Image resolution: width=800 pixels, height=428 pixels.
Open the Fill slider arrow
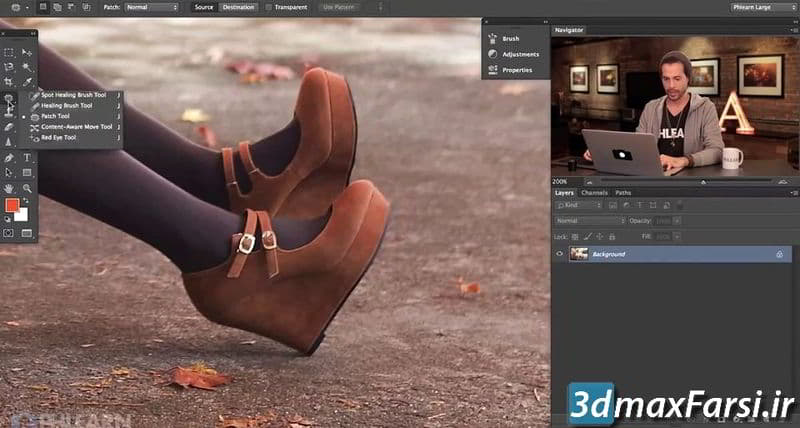click(x=677, y=237)
